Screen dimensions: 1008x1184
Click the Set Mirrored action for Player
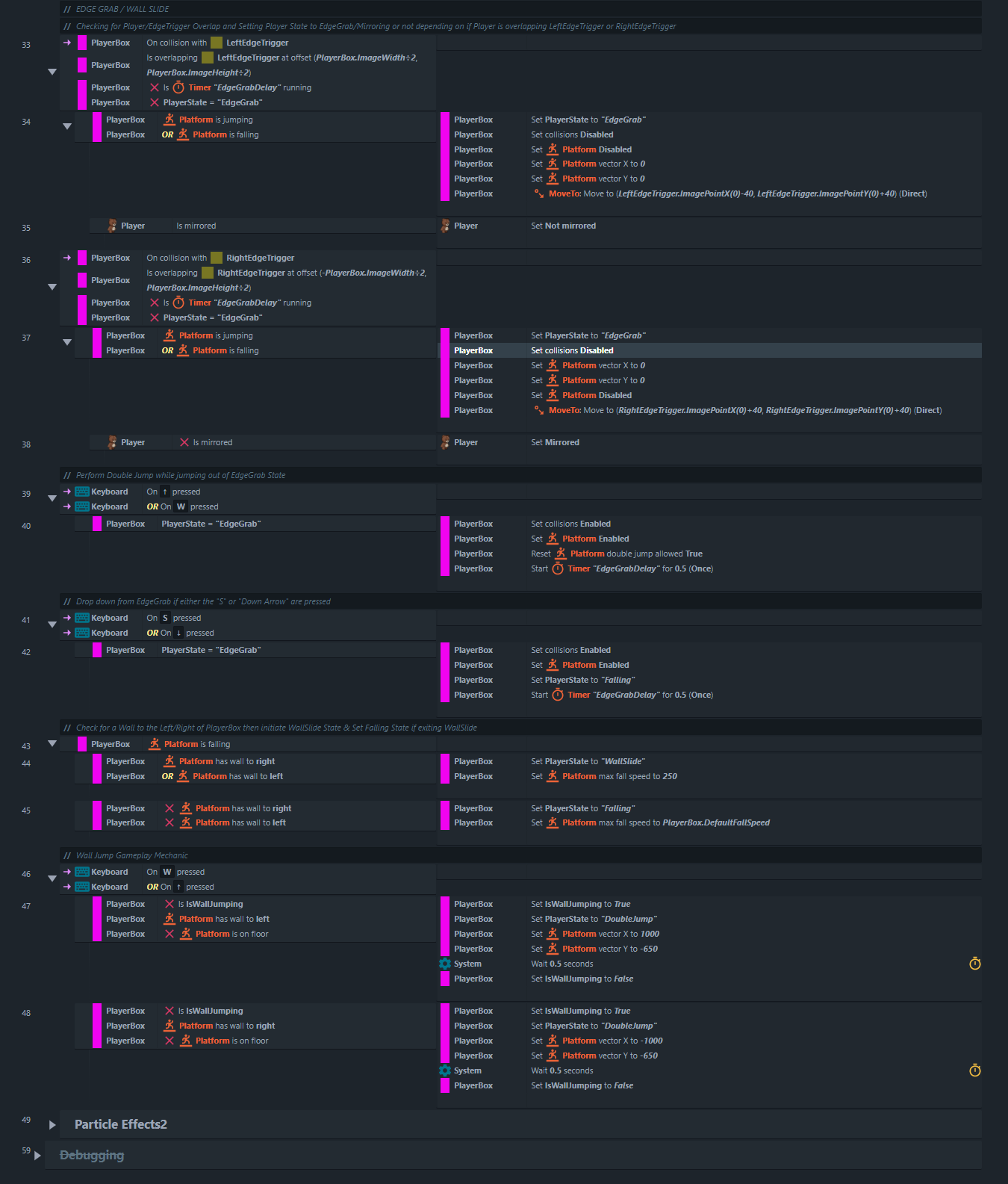click(555, 442)
